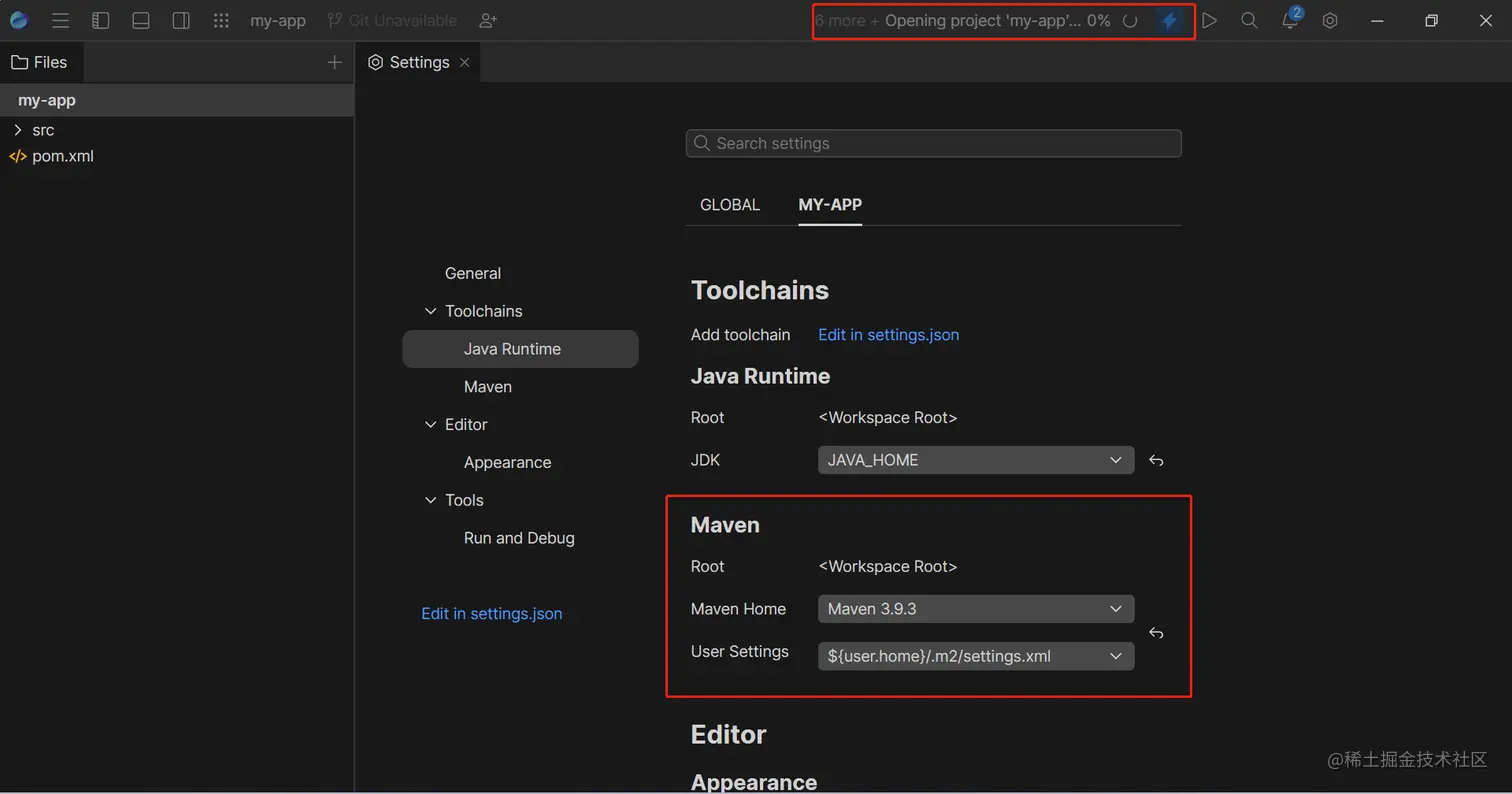Switch to the GLOBAL settings tab
Screen dimensions: 1512x794
point(730,205)
